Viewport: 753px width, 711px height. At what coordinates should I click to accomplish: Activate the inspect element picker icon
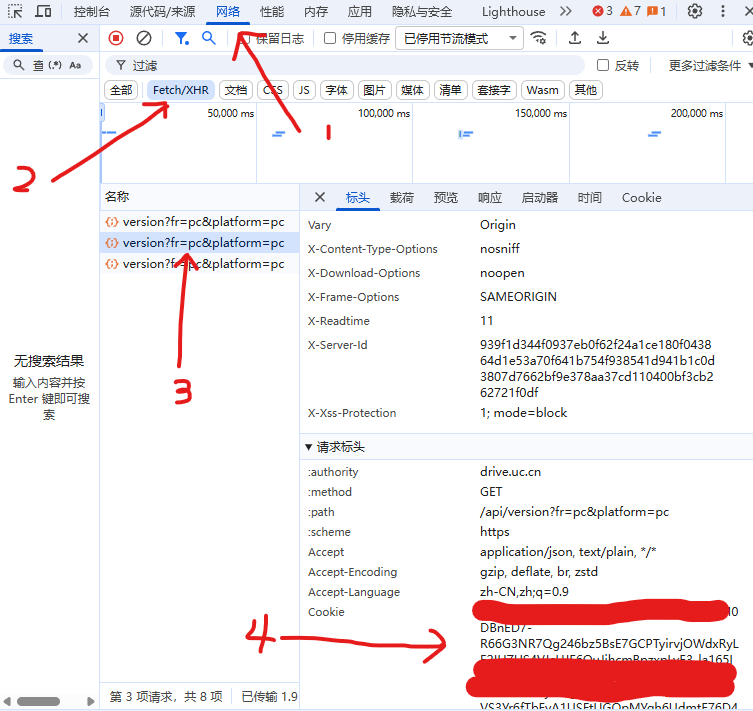pos(15,11)
